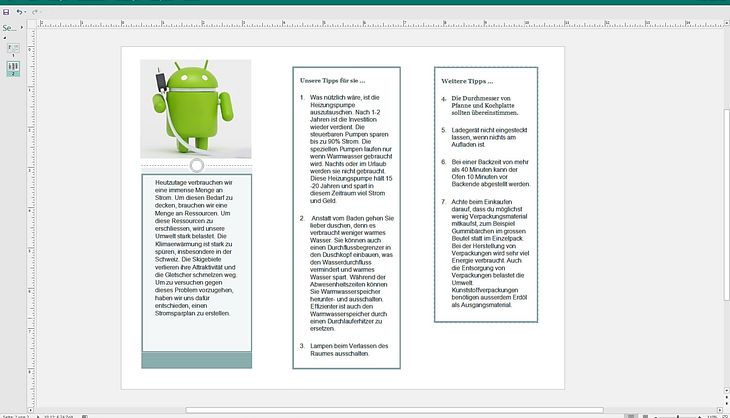Click the vertical scrollbar down arrow
730x418 pixels.
726,391
